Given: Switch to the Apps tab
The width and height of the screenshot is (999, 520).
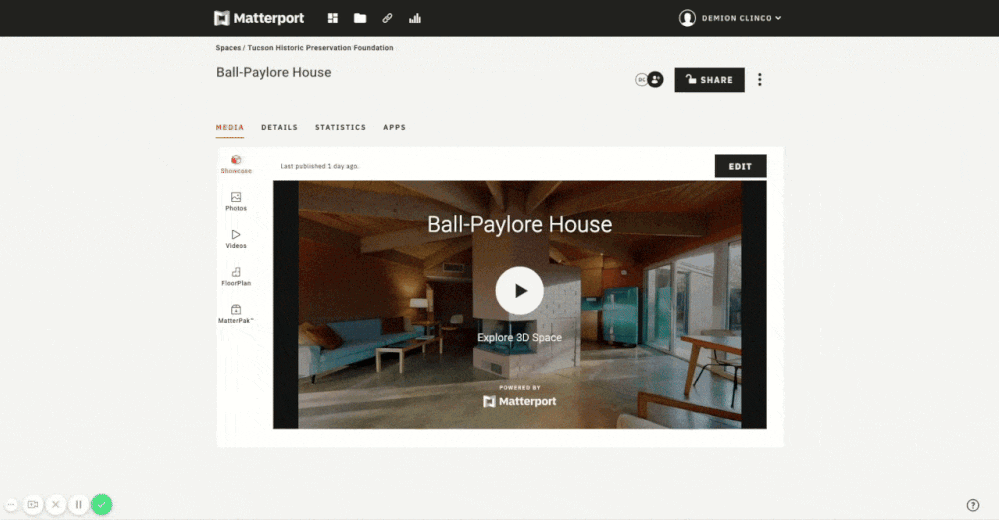Looking at the screenshot, I should pos(394,127).
